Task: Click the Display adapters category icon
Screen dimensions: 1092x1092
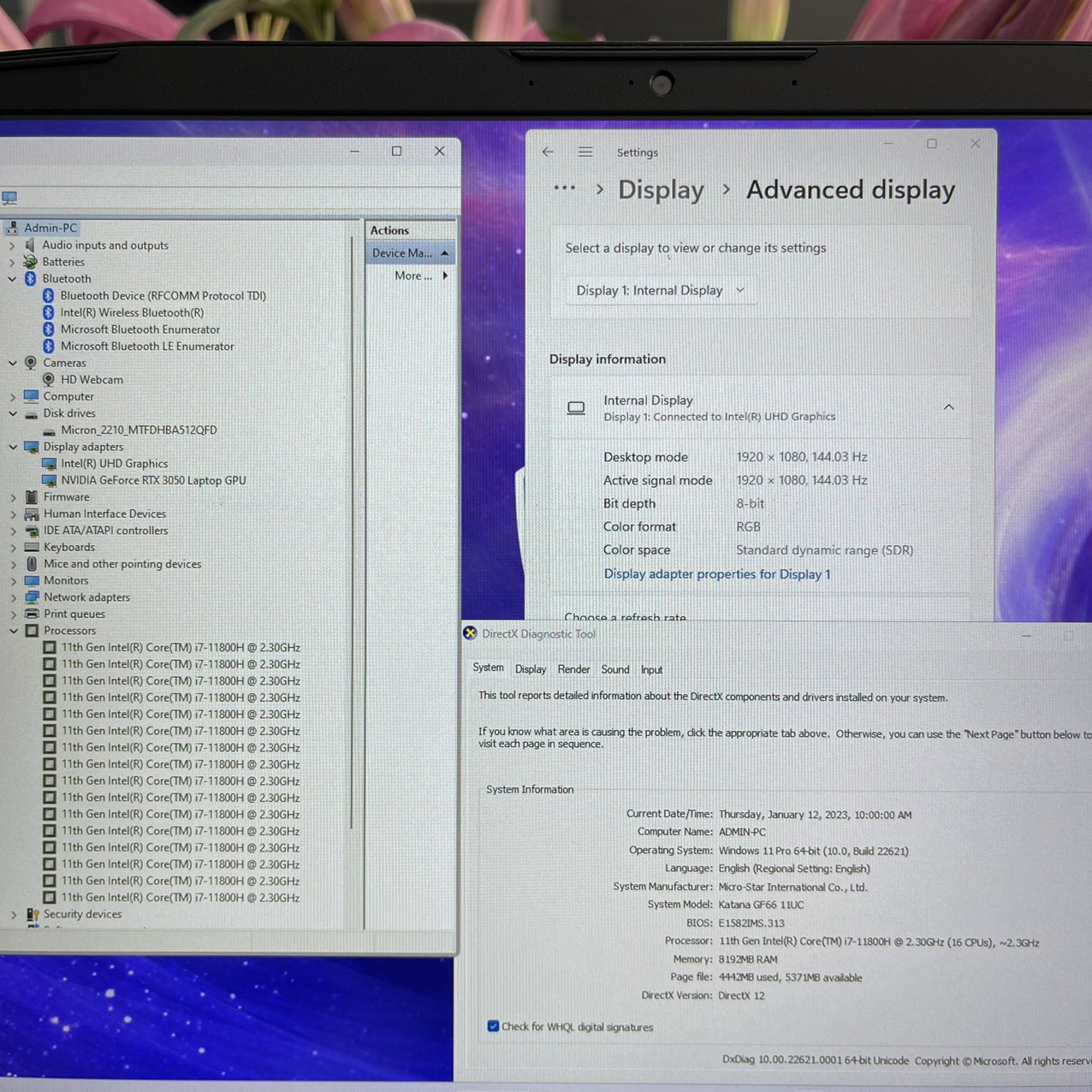Action: (x=32, y=447)
